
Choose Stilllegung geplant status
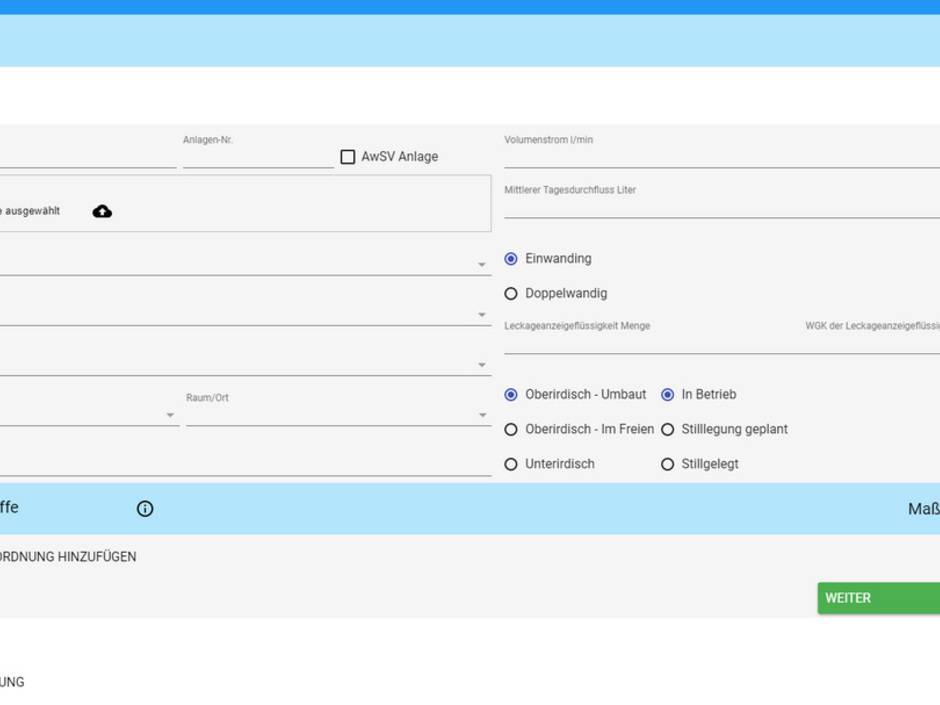[x=668, y=430]
